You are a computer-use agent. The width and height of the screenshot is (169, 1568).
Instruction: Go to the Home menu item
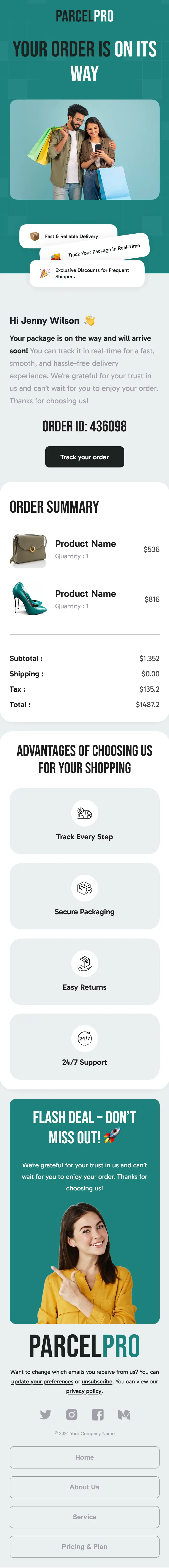[85, 1457]
